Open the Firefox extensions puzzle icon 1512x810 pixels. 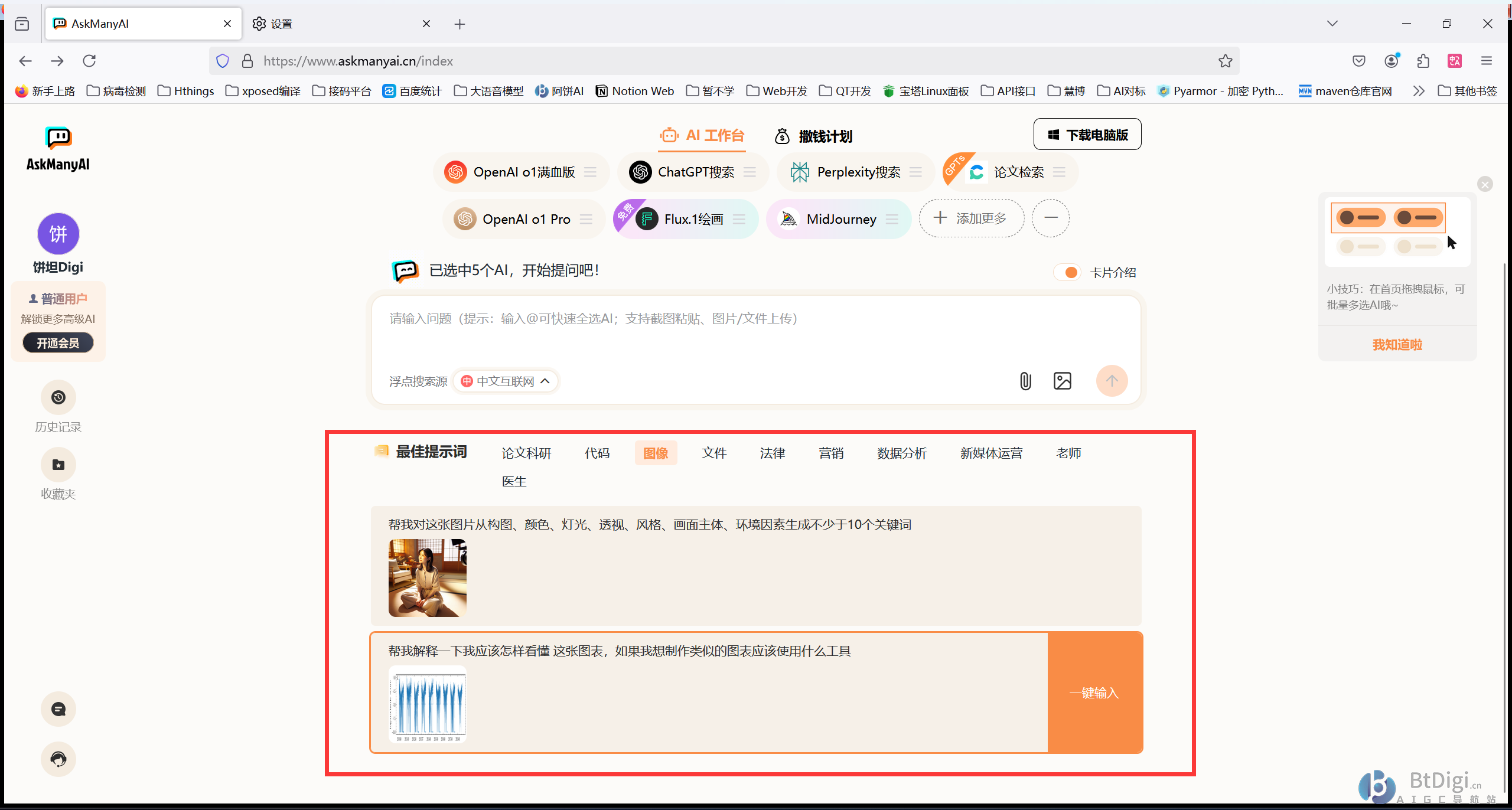pyautogui.click(x=1423, y=61)
